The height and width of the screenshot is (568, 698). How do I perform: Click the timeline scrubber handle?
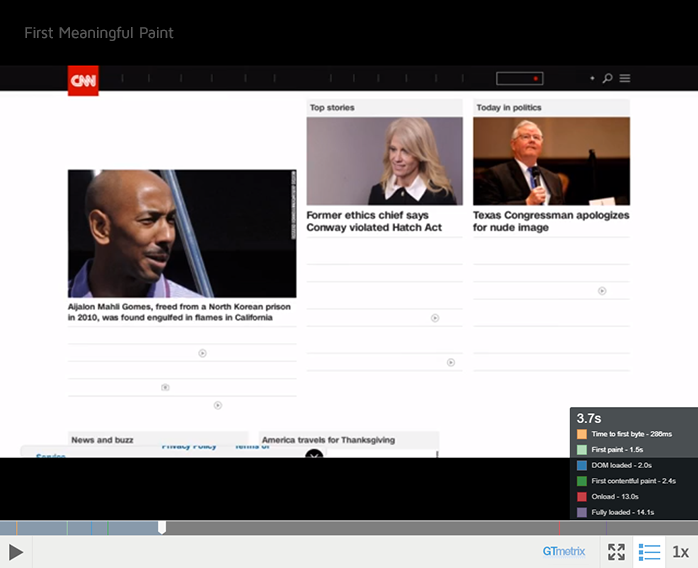(x=162, y=527)
